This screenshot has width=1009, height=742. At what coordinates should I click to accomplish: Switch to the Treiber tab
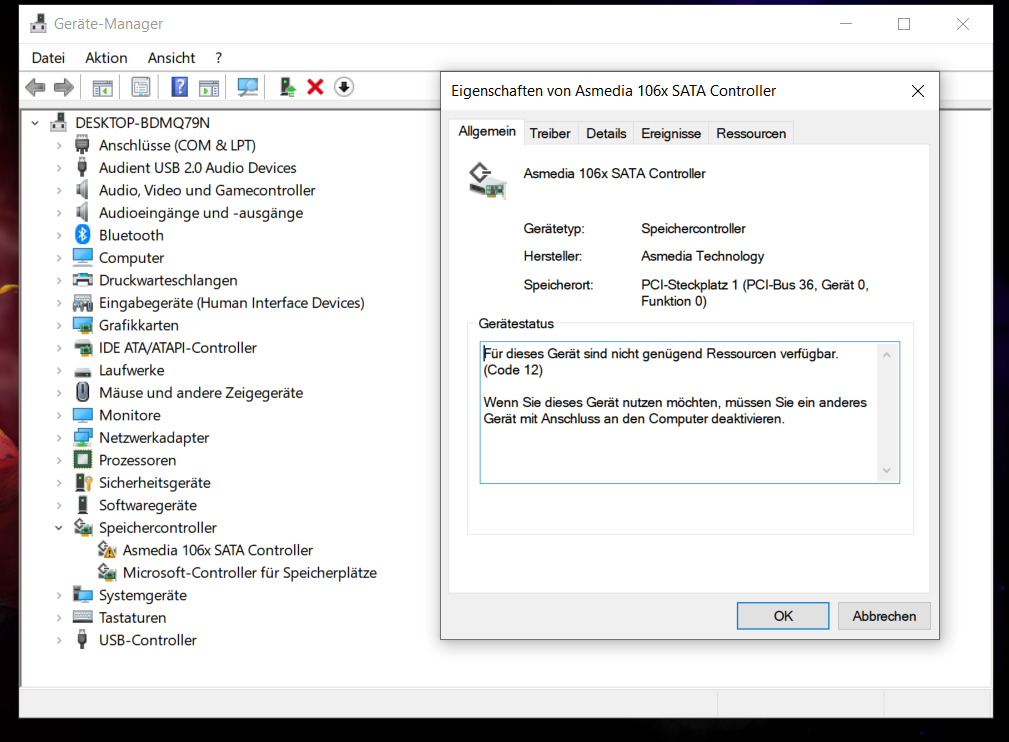550,133
